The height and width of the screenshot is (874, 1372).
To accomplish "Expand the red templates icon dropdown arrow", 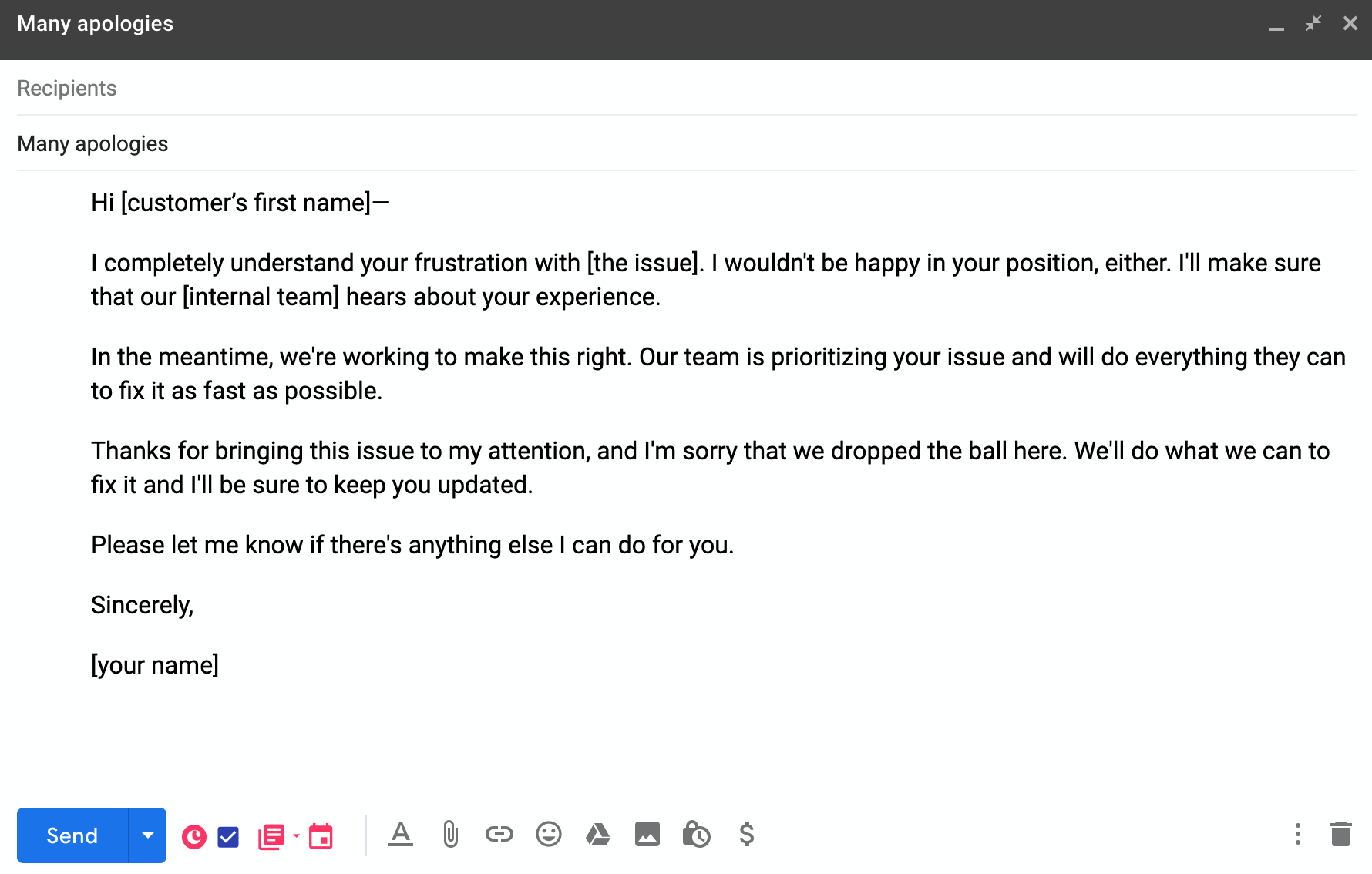I will coord(296,835).
